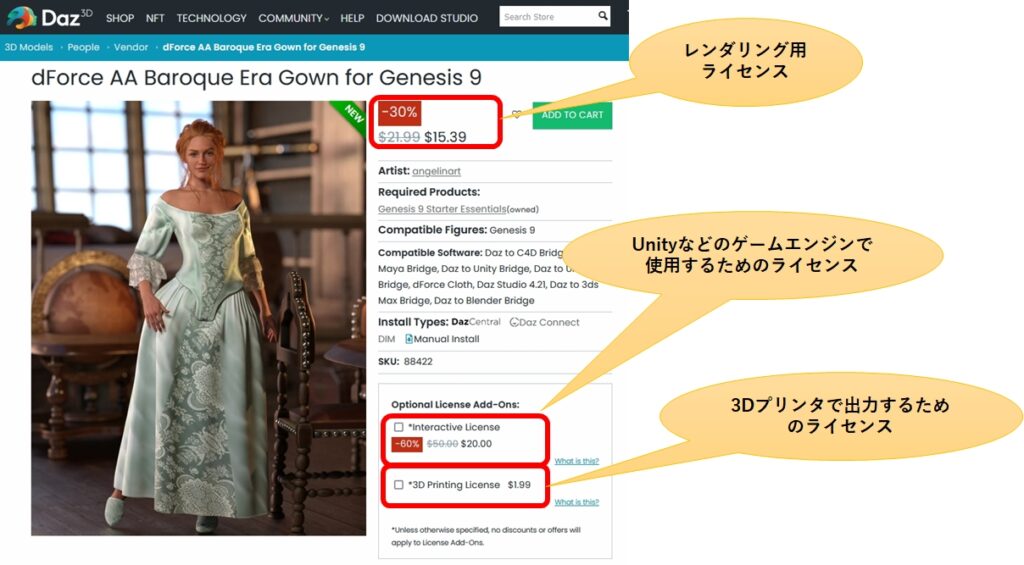This screenshot has height=565, width=1024.
Task: Open the SHOP menu
Action: 120,18
